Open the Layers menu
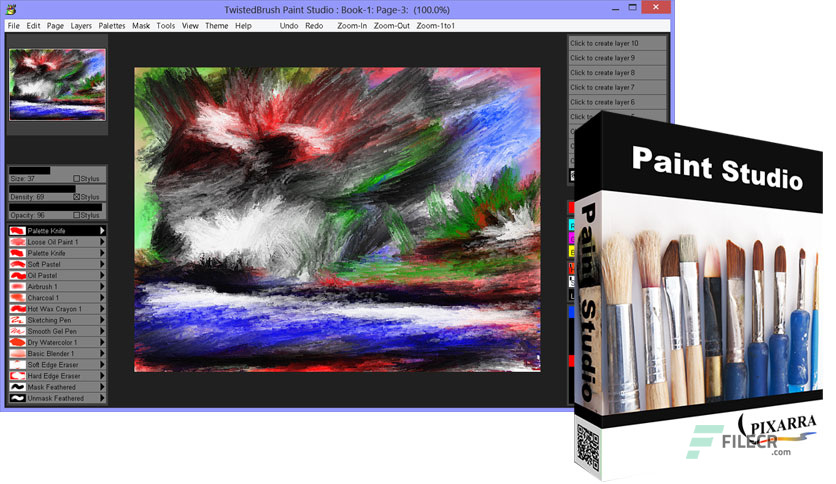The width and height of the screenshot is (836, 484). [x=81, y=26]
